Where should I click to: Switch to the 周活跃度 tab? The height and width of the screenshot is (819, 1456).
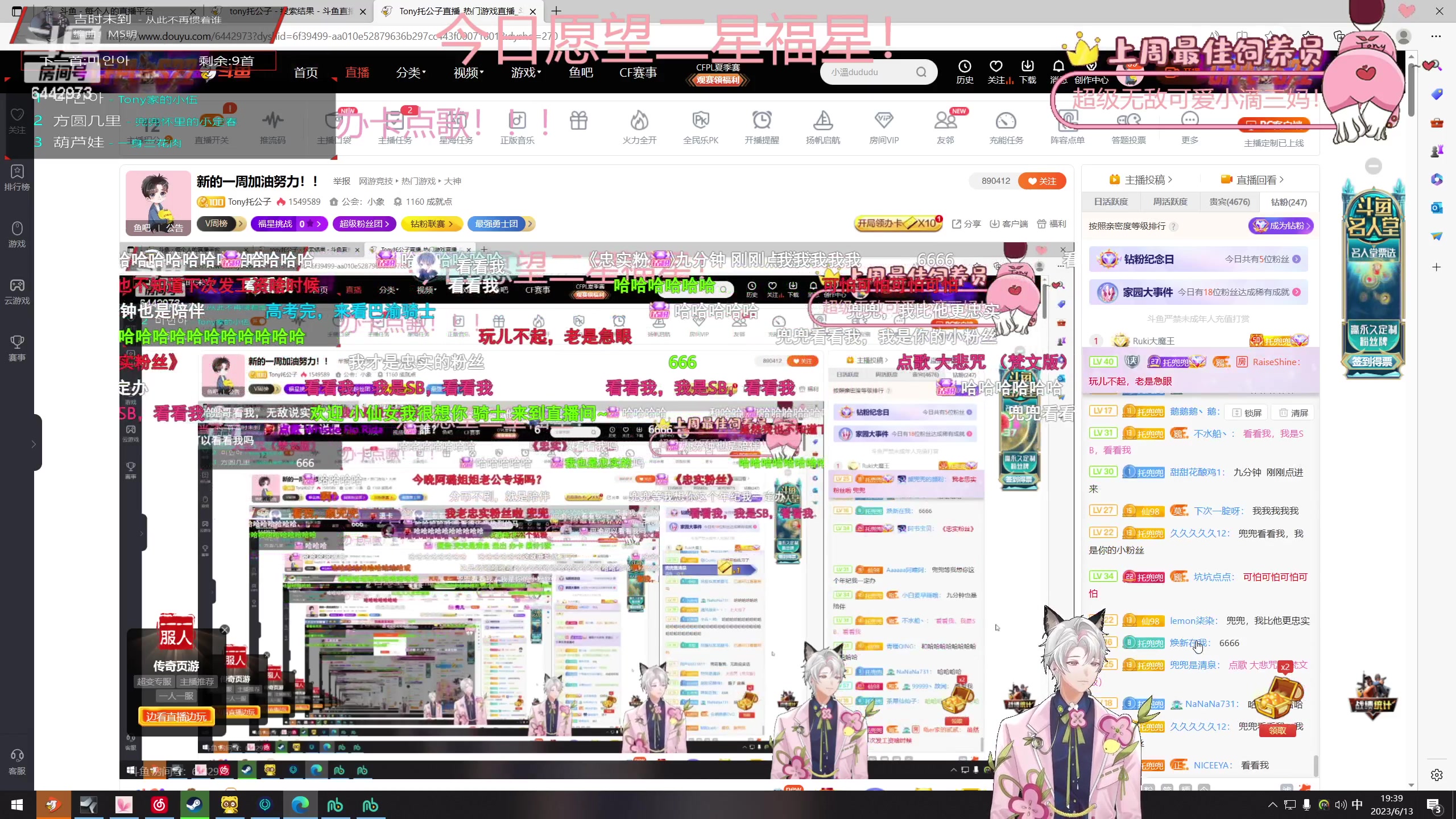click(1170, 202)
